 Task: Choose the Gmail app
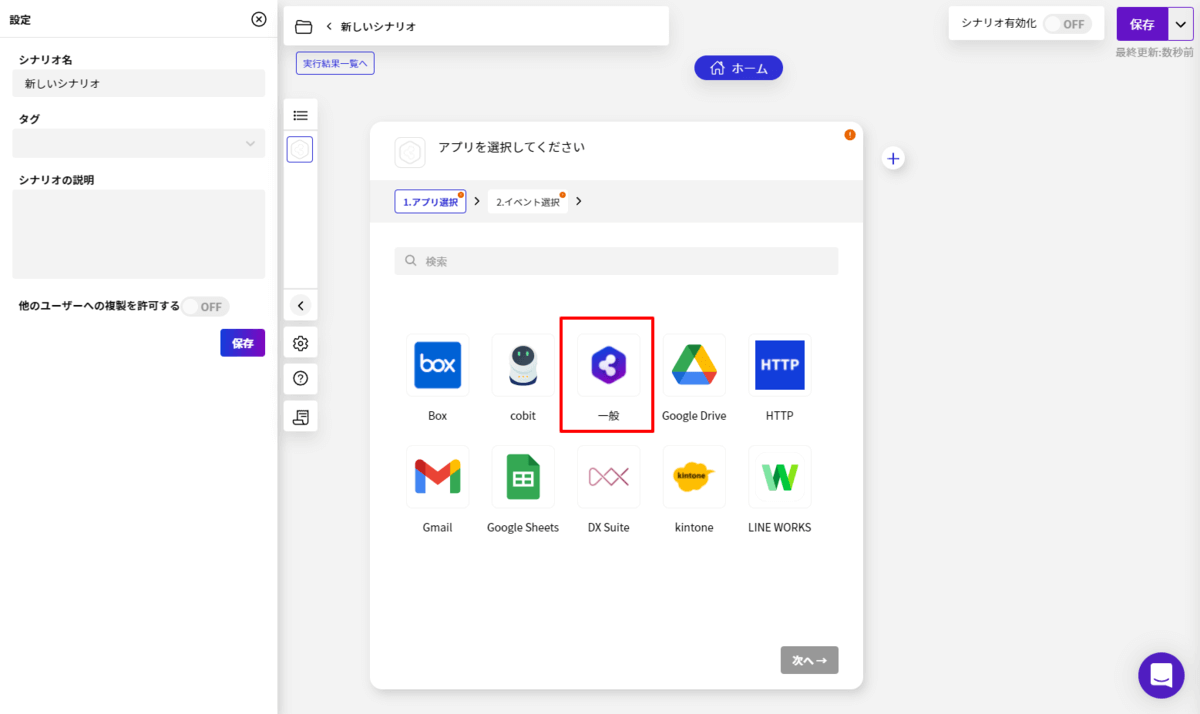(437, 477)
